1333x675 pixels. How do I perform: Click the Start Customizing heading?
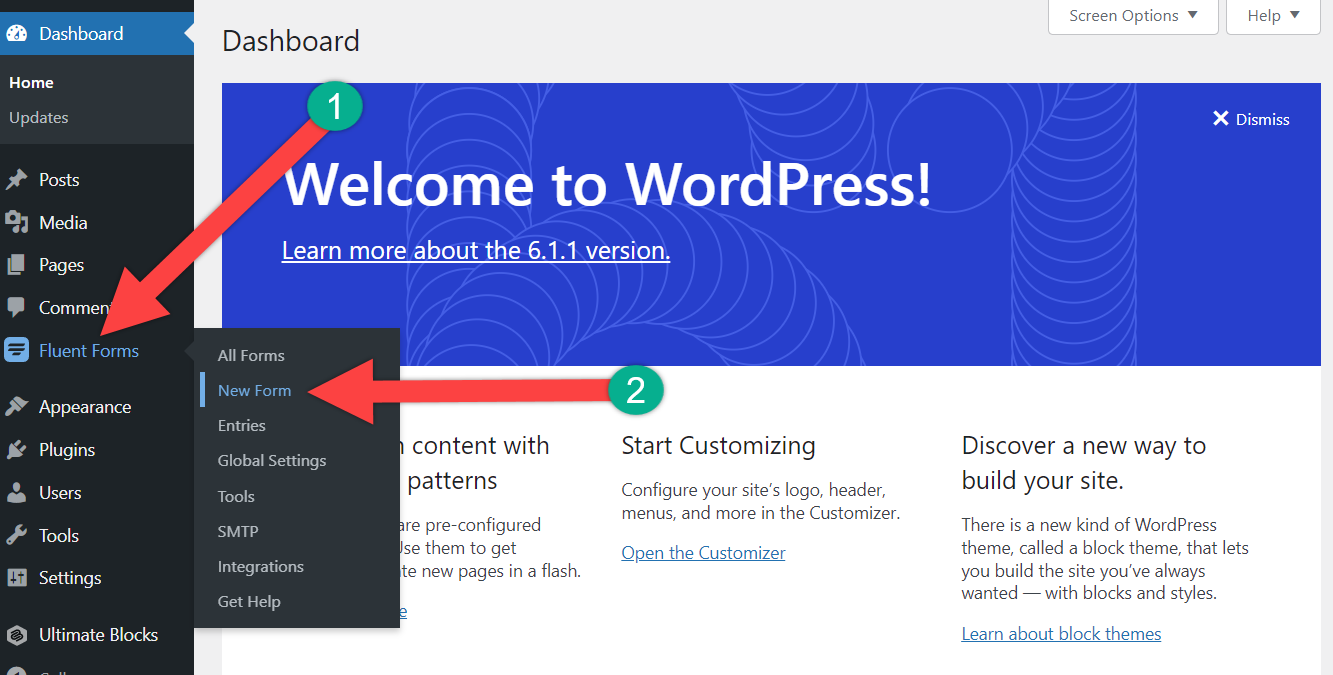click(x=718, y=445)
